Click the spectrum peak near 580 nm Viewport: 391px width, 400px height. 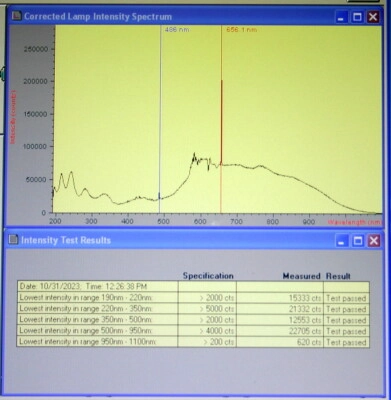[194, 155]
